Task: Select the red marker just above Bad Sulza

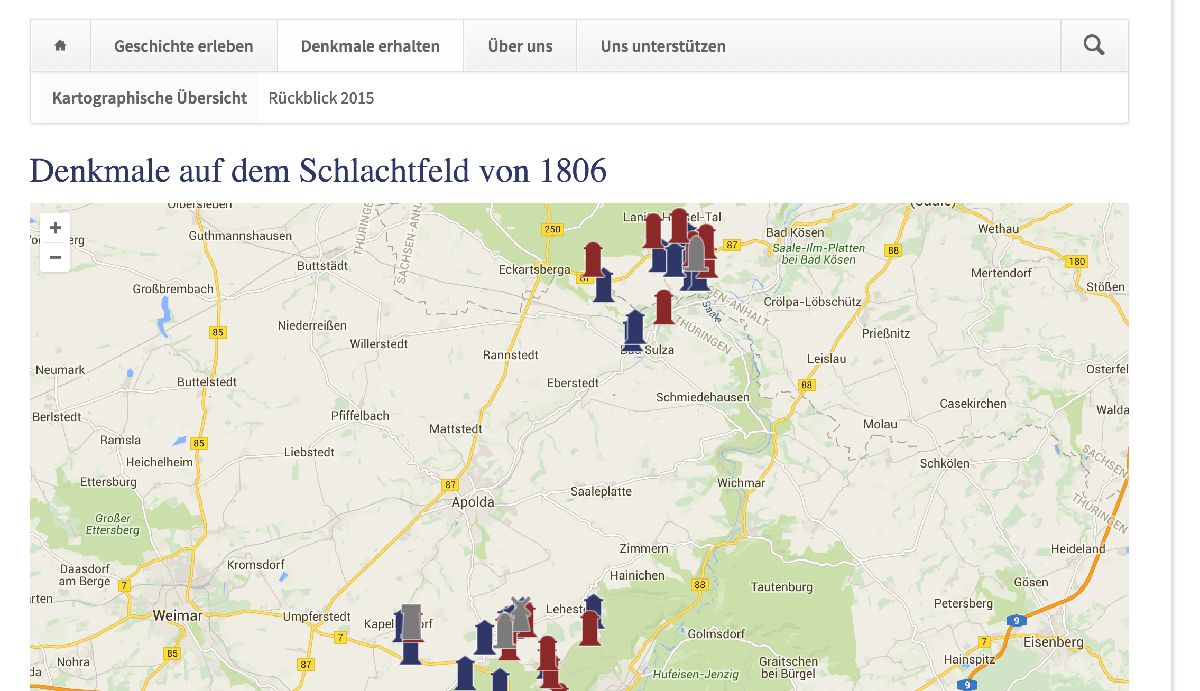Action: pos(663,306)
